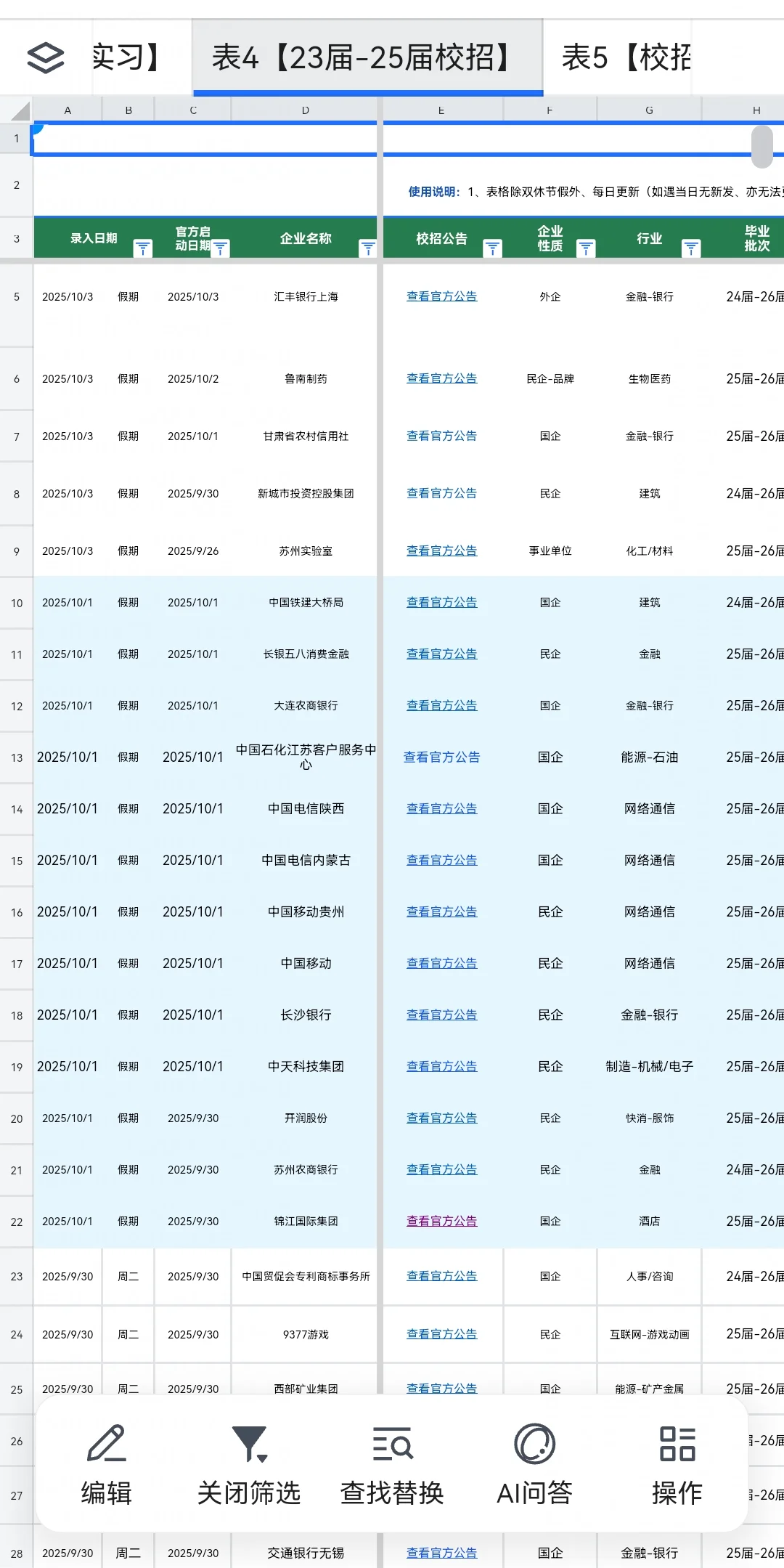Open 查看官方公告 link for 中国铁建大桥局

tap(441, 602)
